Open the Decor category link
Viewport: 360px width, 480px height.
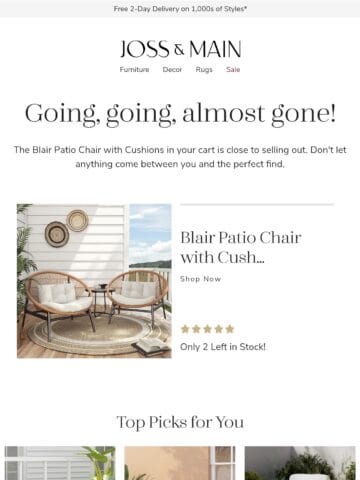172,70
